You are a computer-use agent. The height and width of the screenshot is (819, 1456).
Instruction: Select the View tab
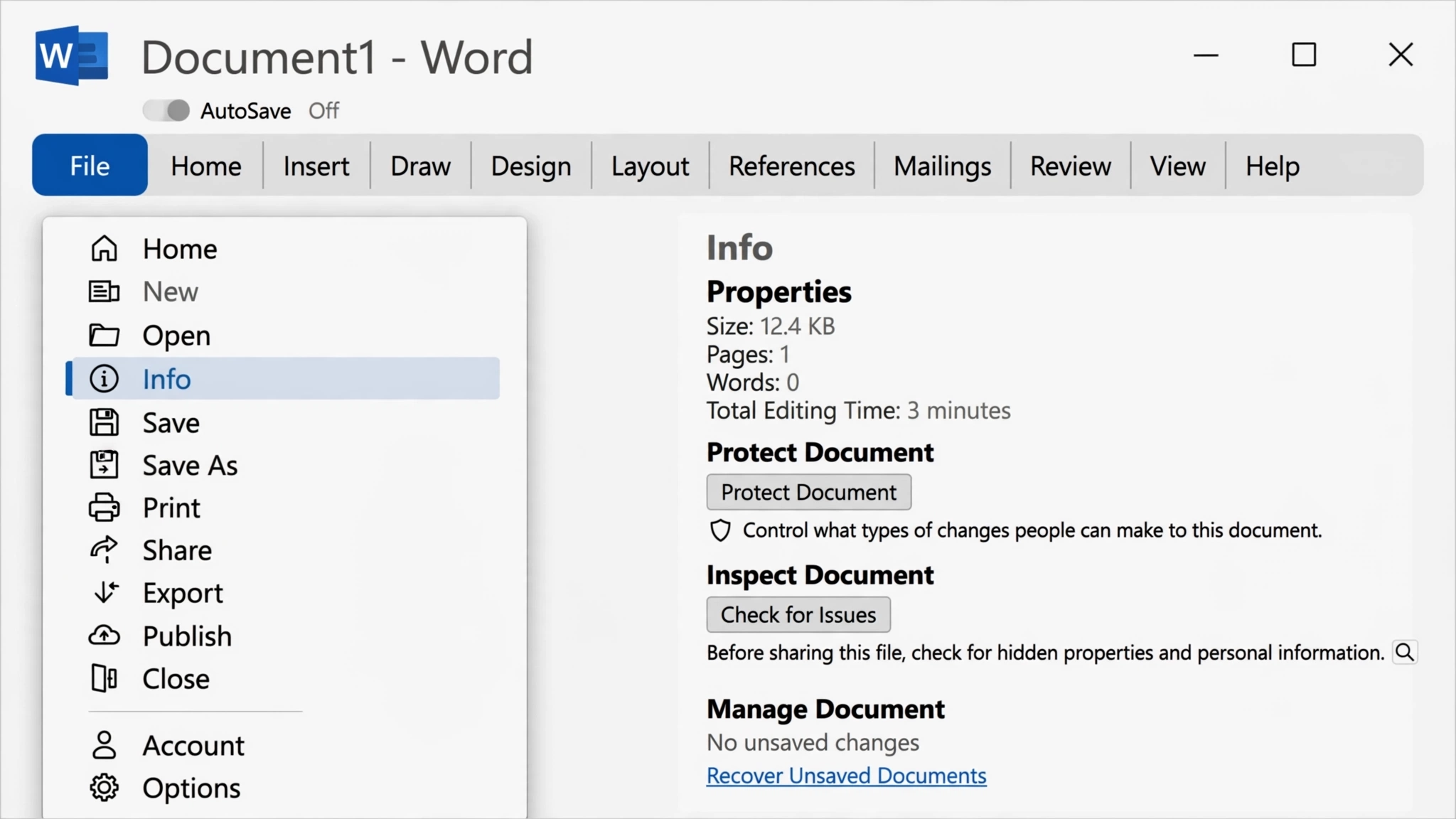[x=1177, y=166]
